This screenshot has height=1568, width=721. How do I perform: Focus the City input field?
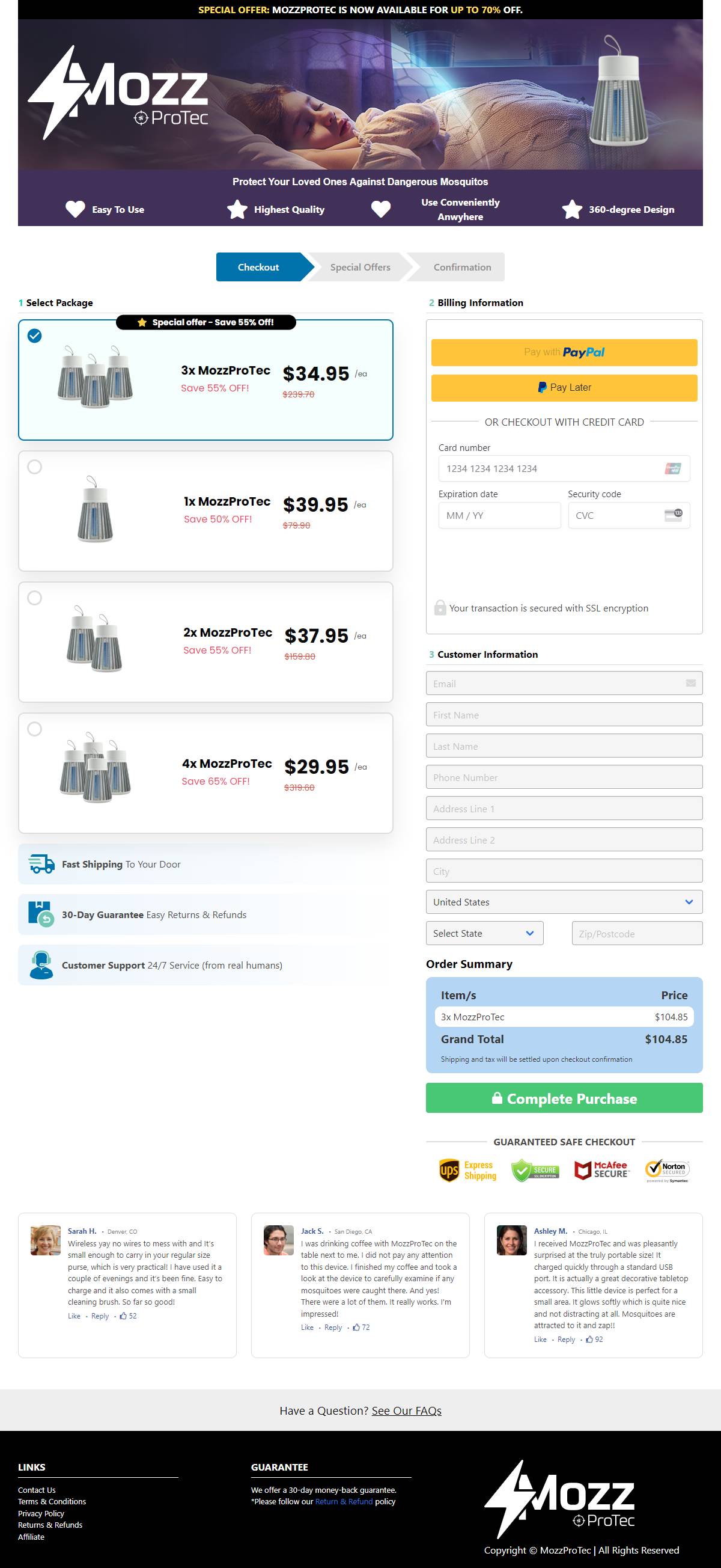[x=564, y=871]
